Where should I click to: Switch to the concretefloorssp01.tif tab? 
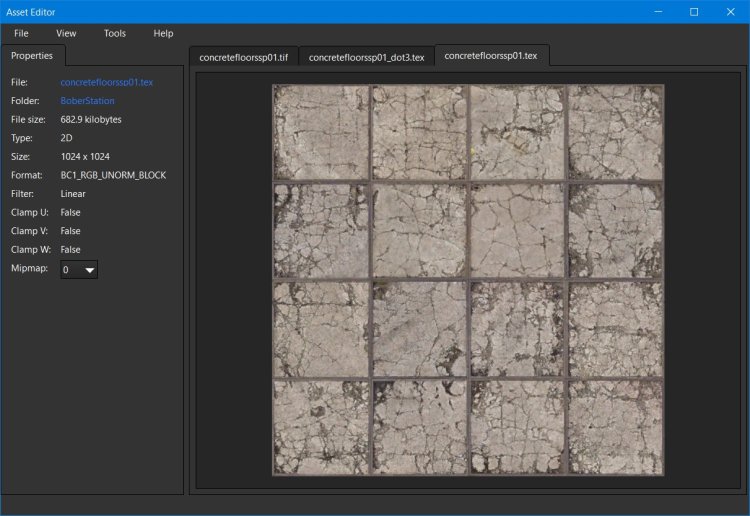point(243,57)
